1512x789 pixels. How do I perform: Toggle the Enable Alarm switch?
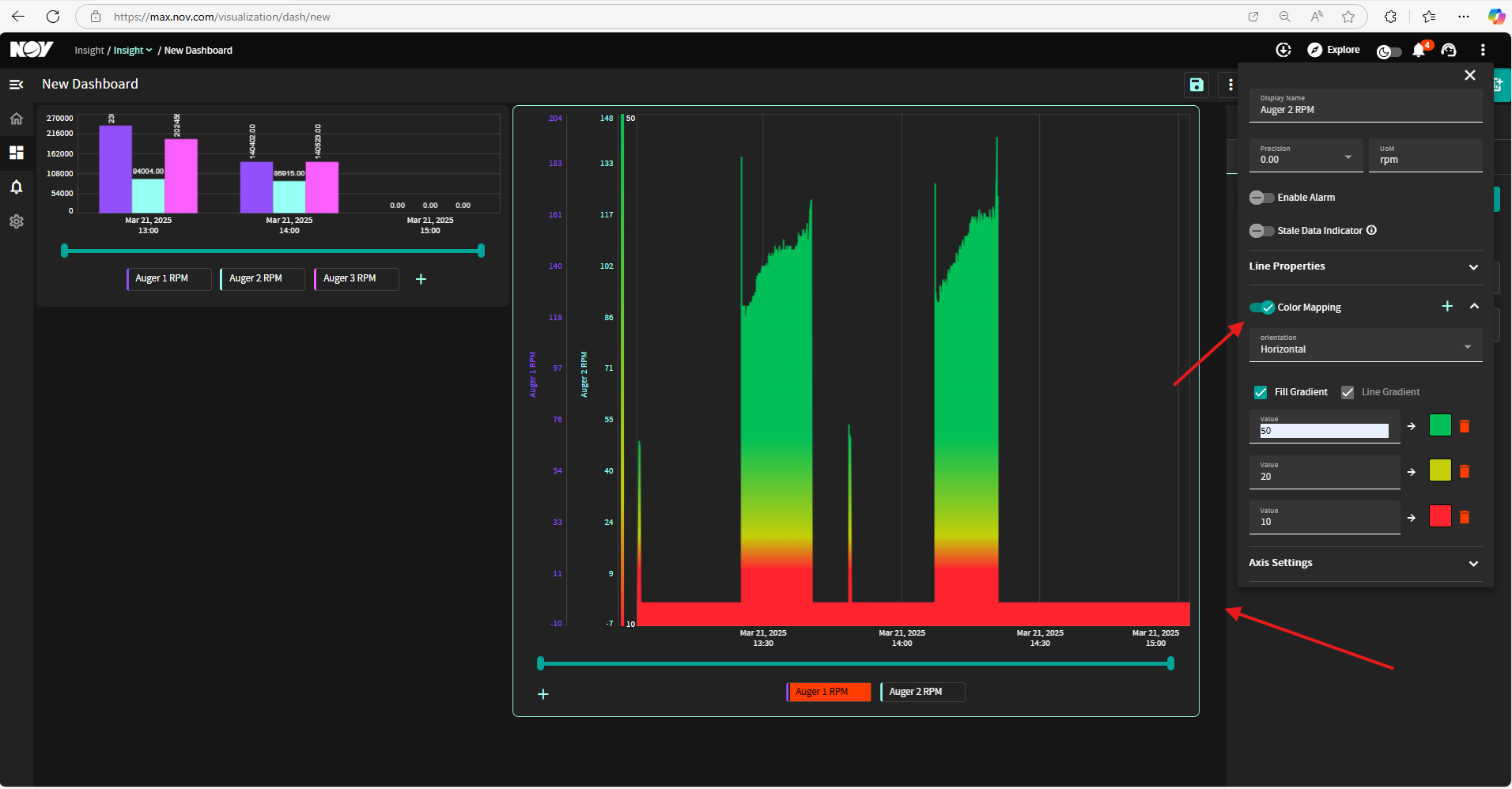1261,198
